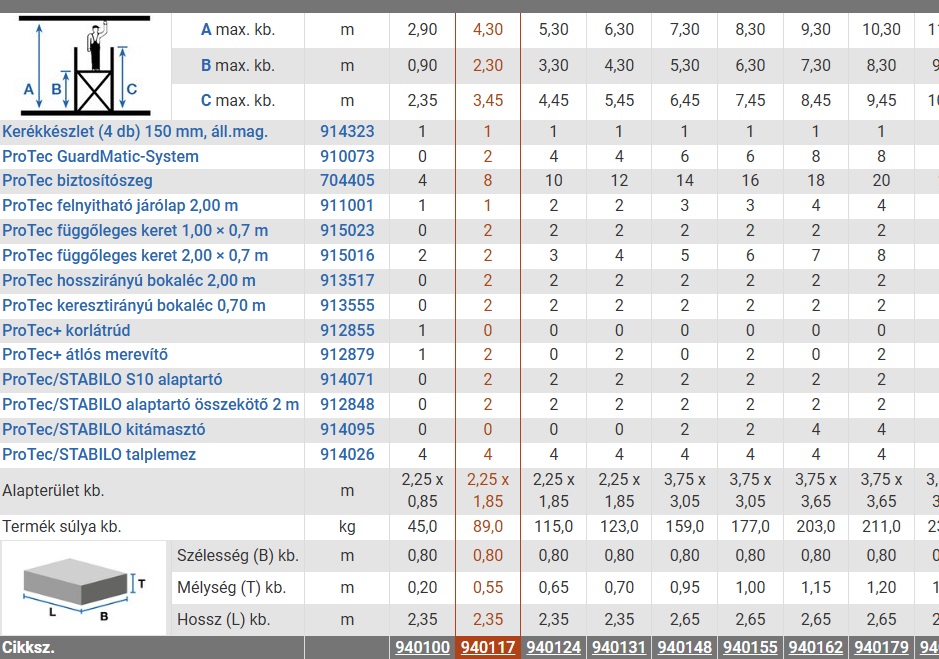Click article number 912848
This screenshot has width=939, height=659.
pos(347,404)
